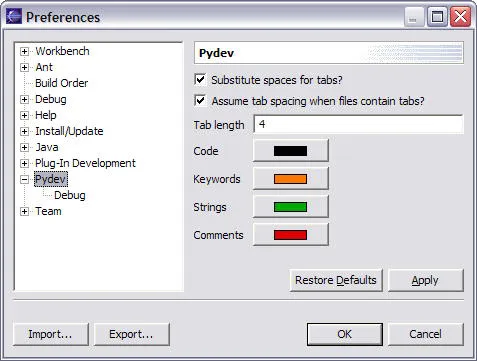
Task: Click the Import... button
Action: (51, 334)
